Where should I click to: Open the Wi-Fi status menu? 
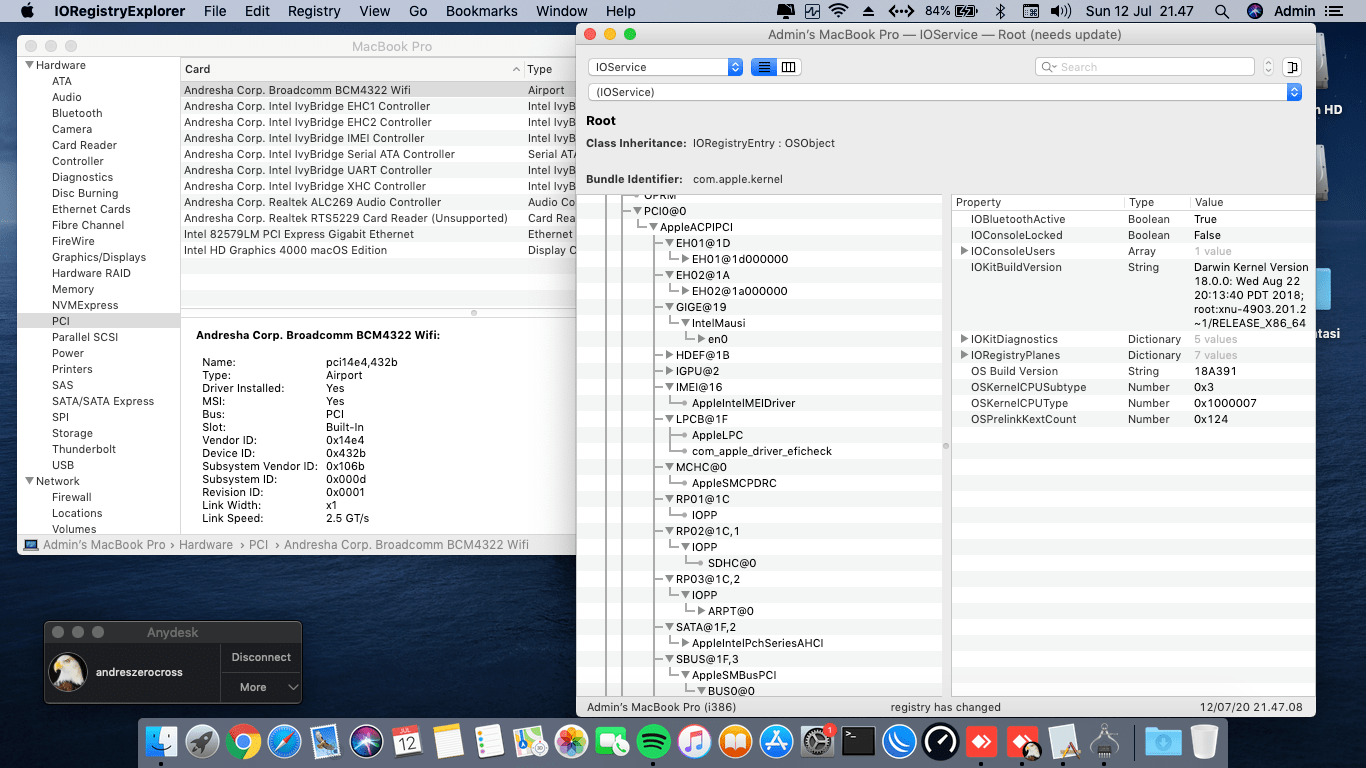tap(839, 11)
